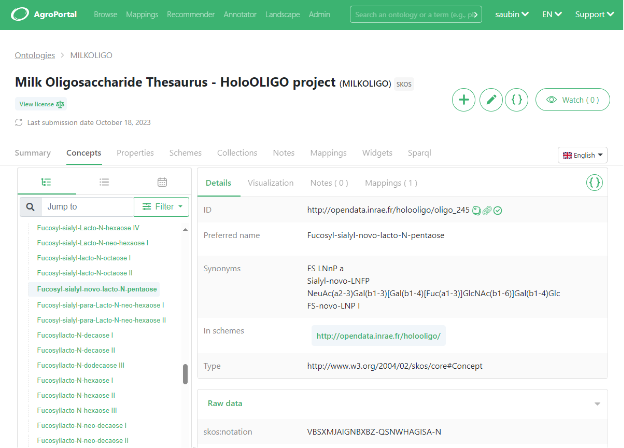Open the Properties tab
Image resolution: width=624 pixels, height=448 pixels.
(x=135, y=153)
